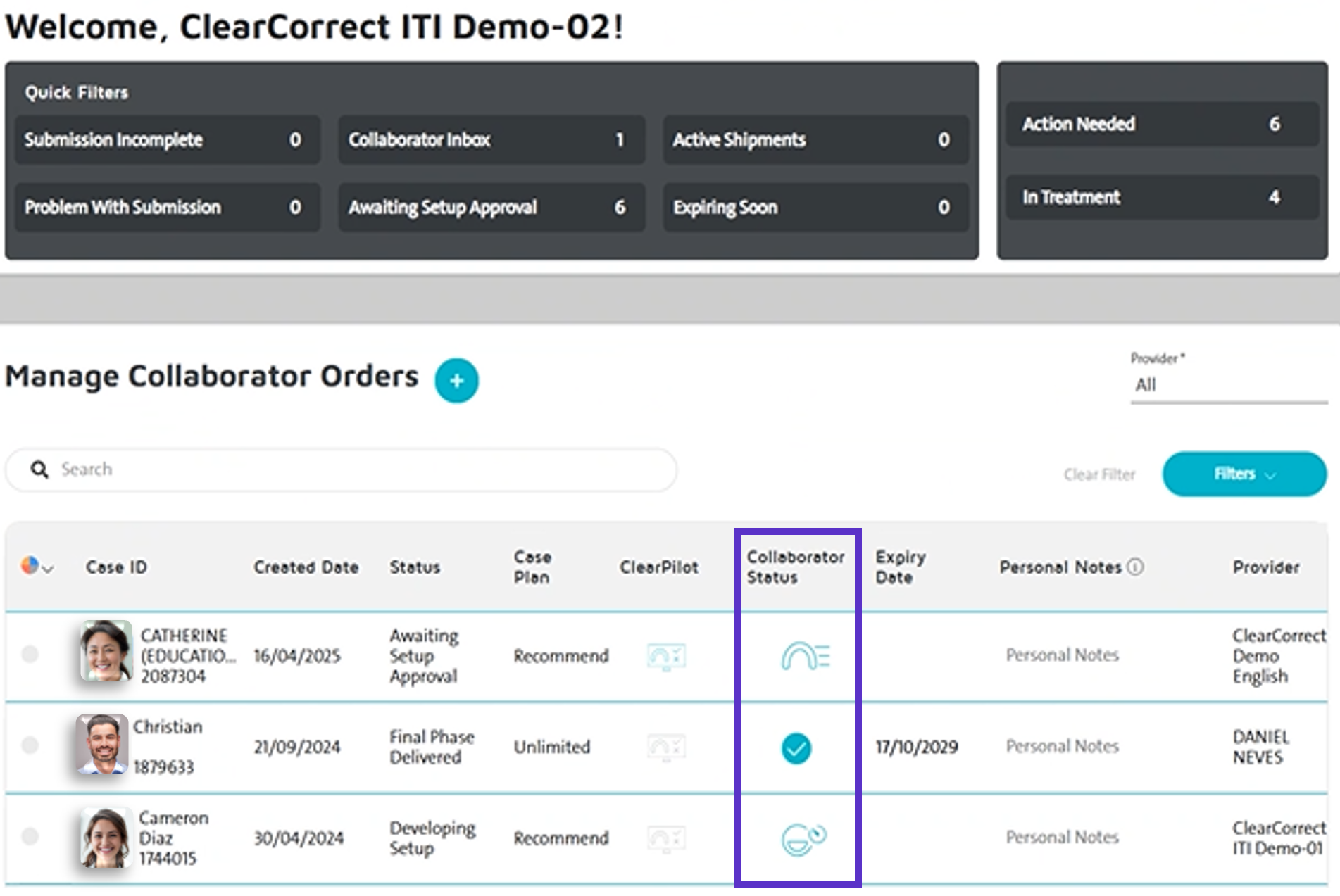Edit Personal Notes for Christian's case

(x=1062, y=746)
